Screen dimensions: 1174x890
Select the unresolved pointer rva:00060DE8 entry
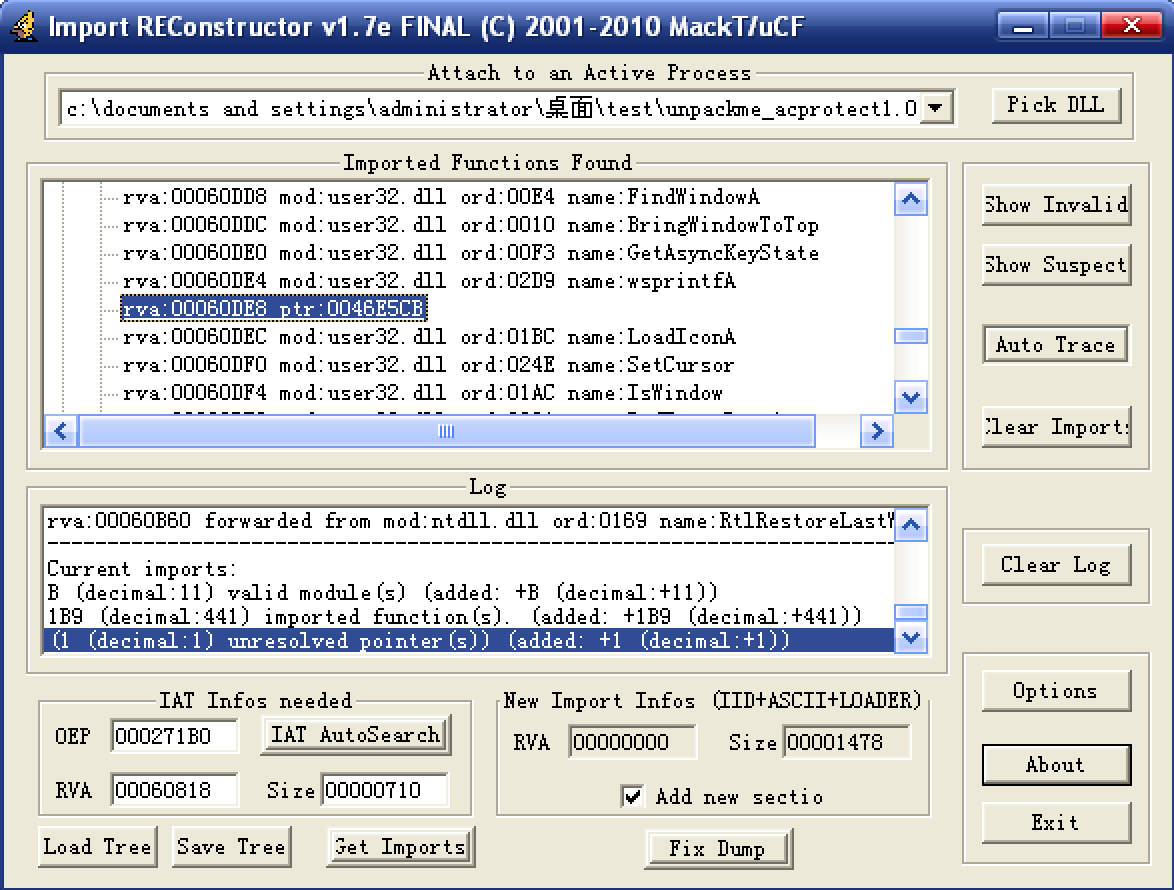[274, 309]
